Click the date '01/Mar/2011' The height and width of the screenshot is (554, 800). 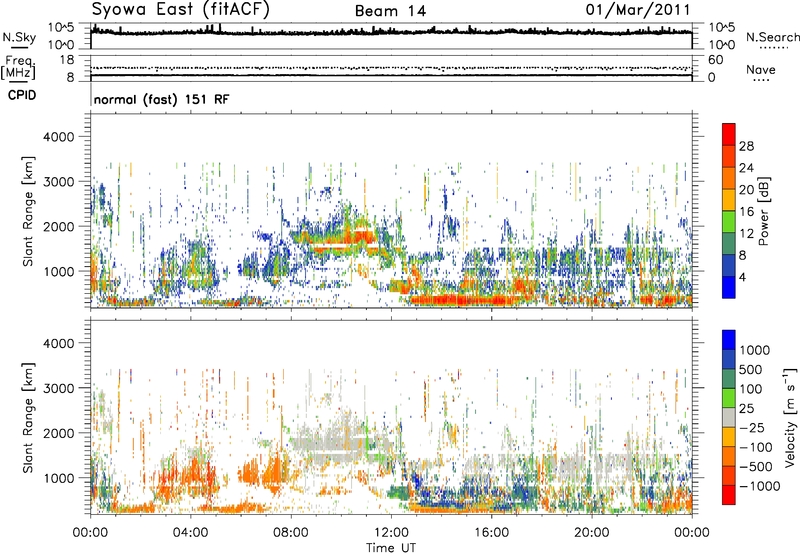[x=638, y=9]
